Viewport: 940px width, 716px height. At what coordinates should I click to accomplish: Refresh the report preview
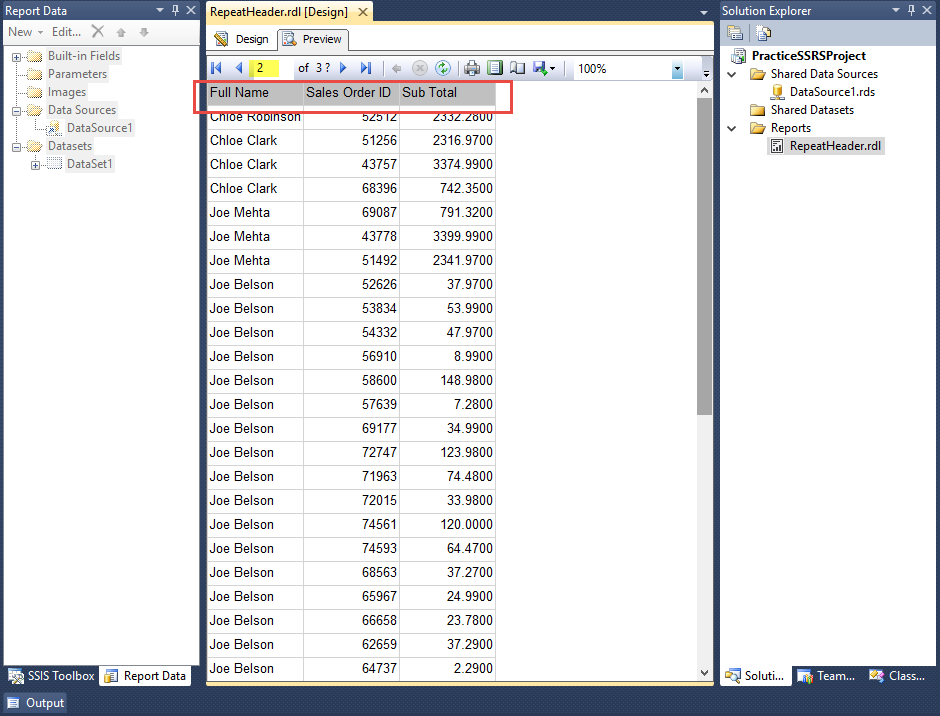[x=442, y=68]
